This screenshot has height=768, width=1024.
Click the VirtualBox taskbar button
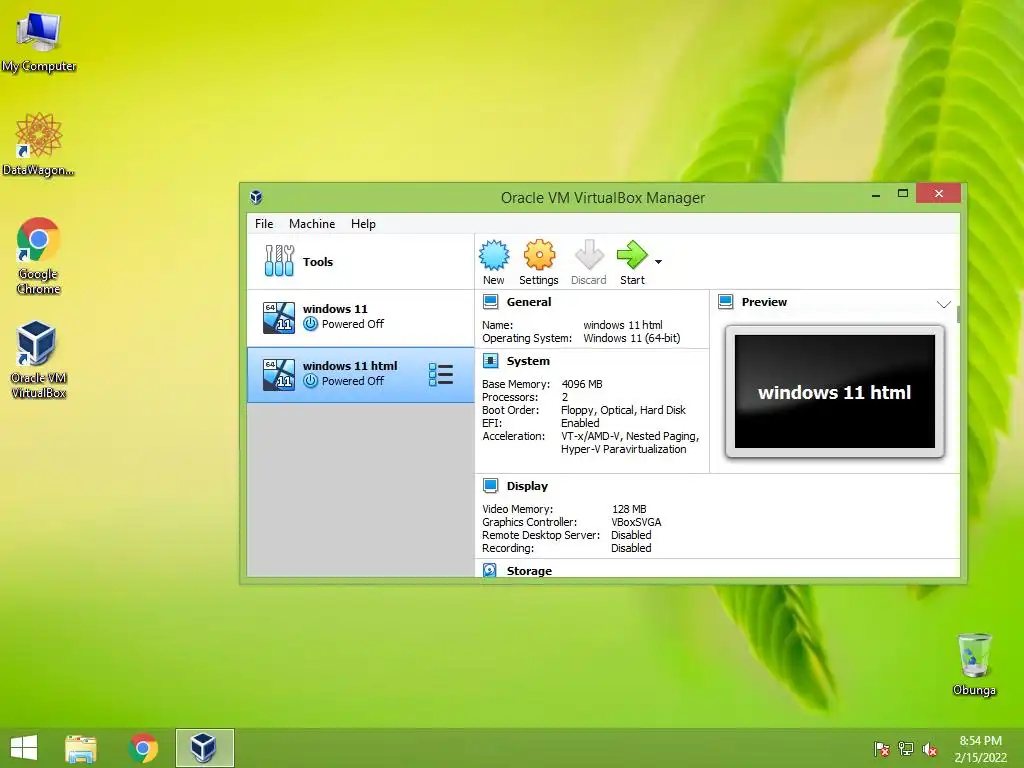204,748
